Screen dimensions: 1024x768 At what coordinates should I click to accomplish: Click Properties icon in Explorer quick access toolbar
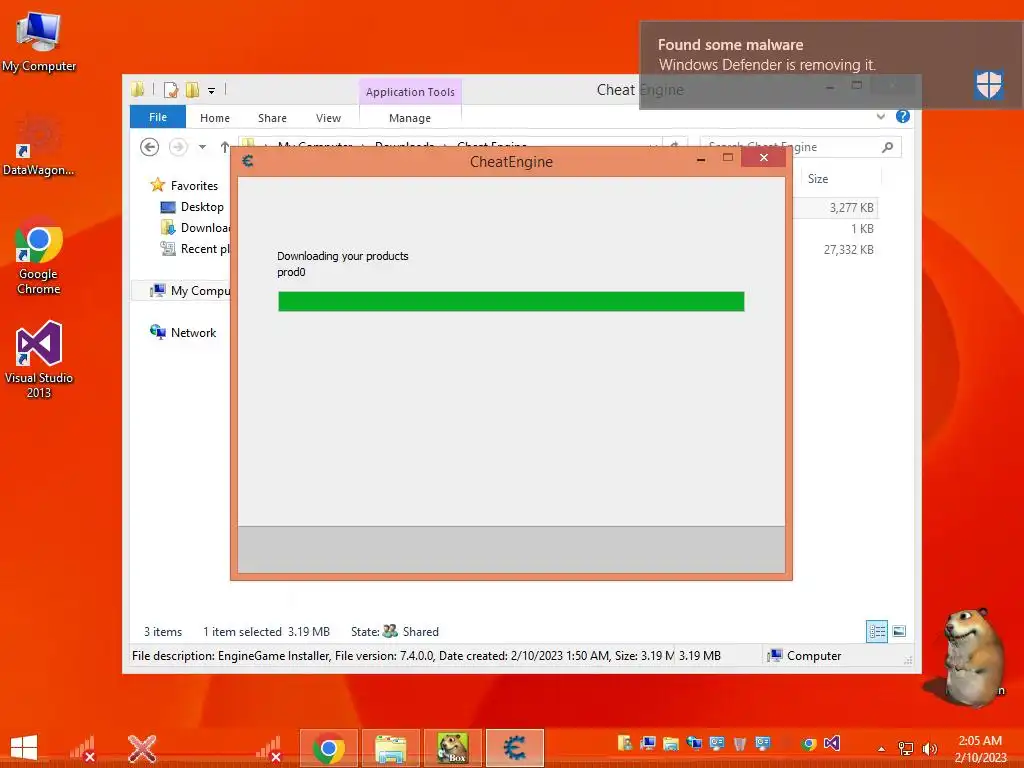tap(170, 90)
